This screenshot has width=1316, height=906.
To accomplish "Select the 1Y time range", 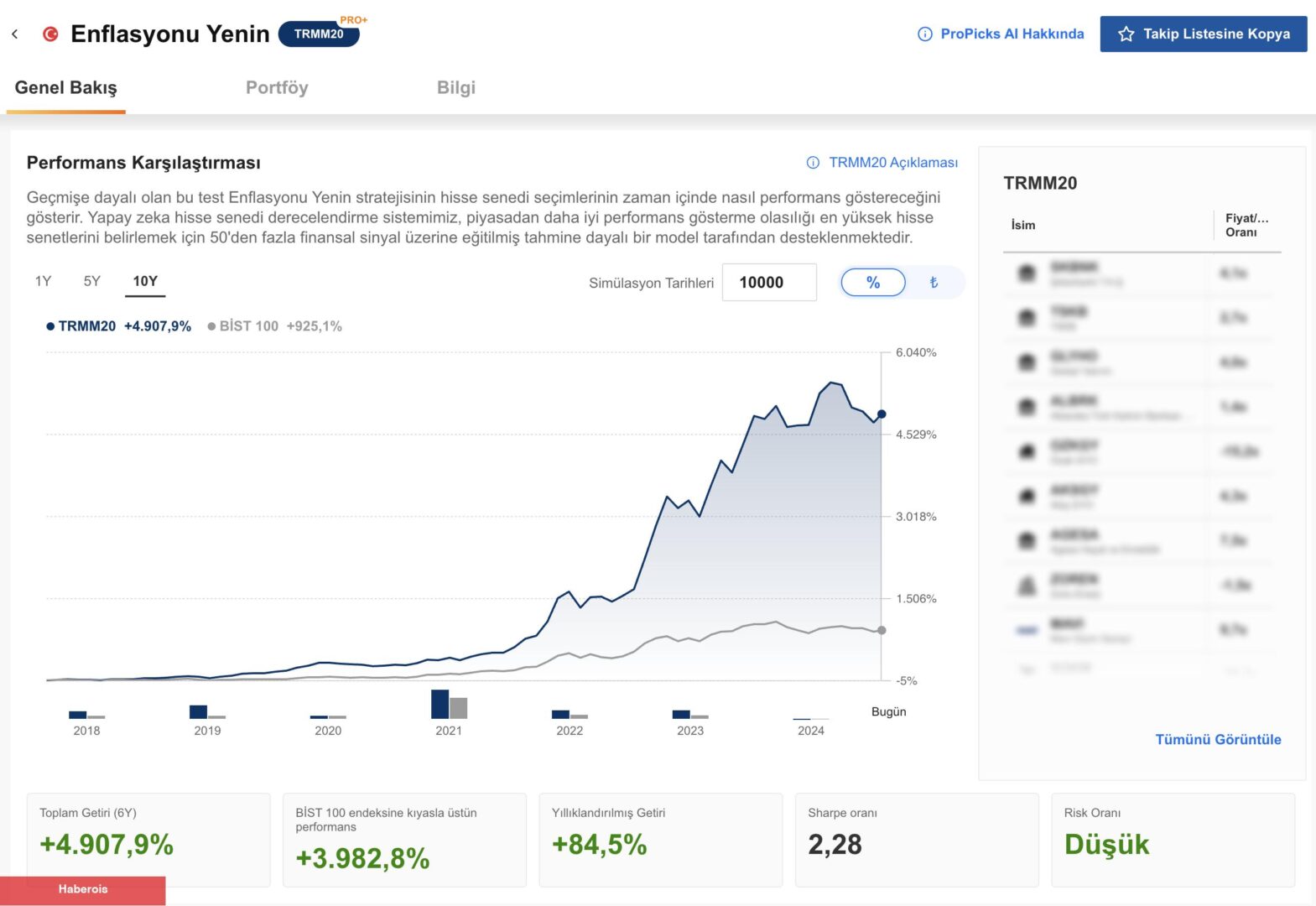I will click(43, 282).
